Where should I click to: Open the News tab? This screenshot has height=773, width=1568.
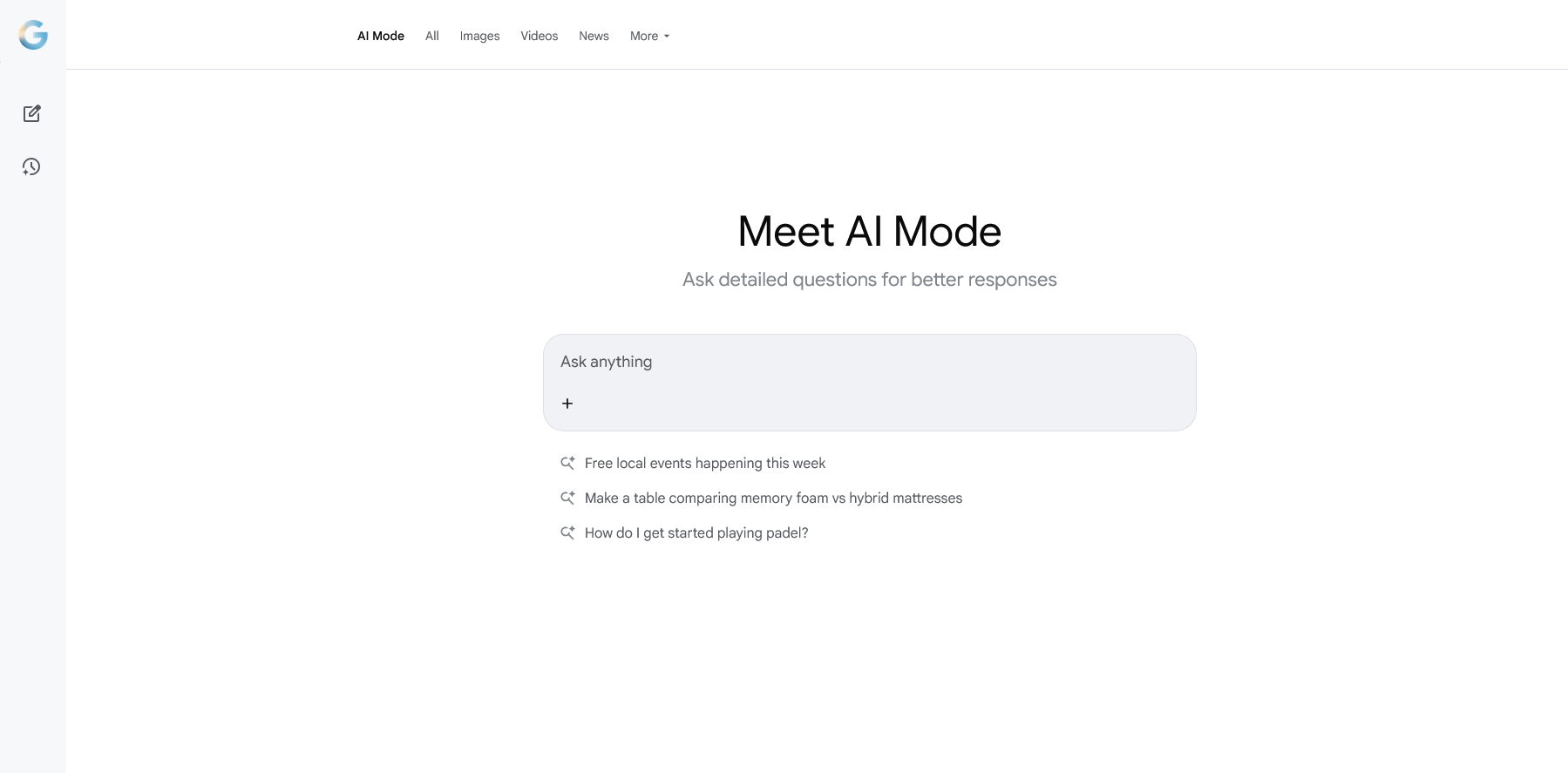594,36
